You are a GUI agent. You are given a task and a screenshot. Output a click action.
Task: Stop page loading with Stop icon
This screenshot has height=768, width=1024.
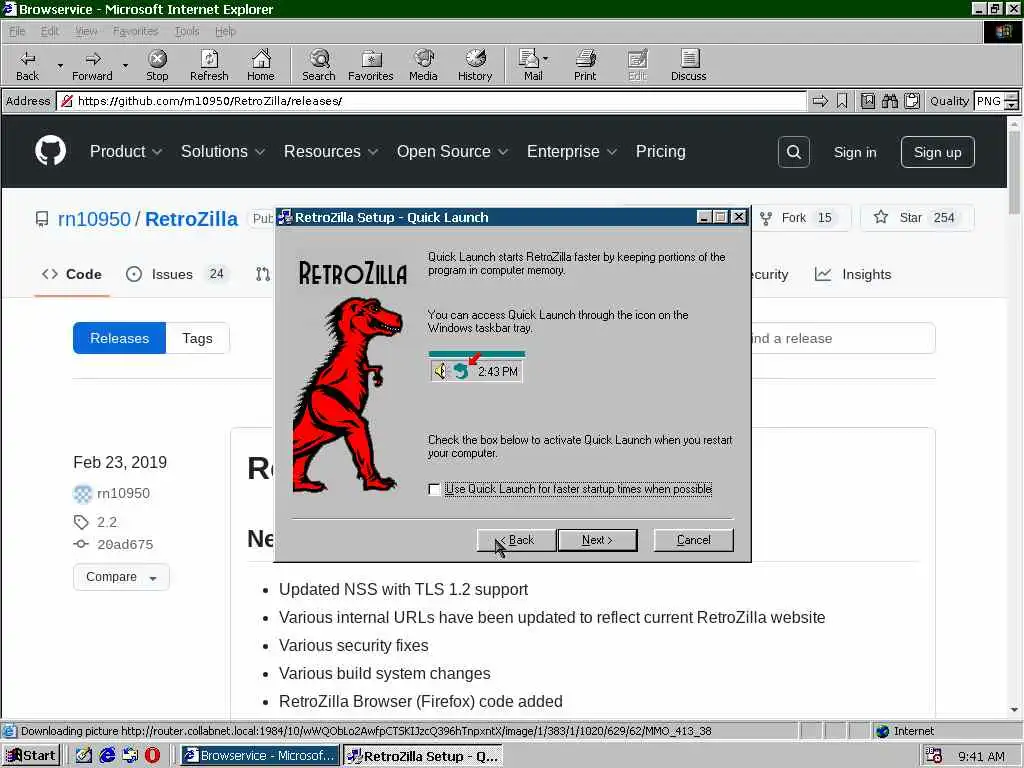[x=157, y=65]
